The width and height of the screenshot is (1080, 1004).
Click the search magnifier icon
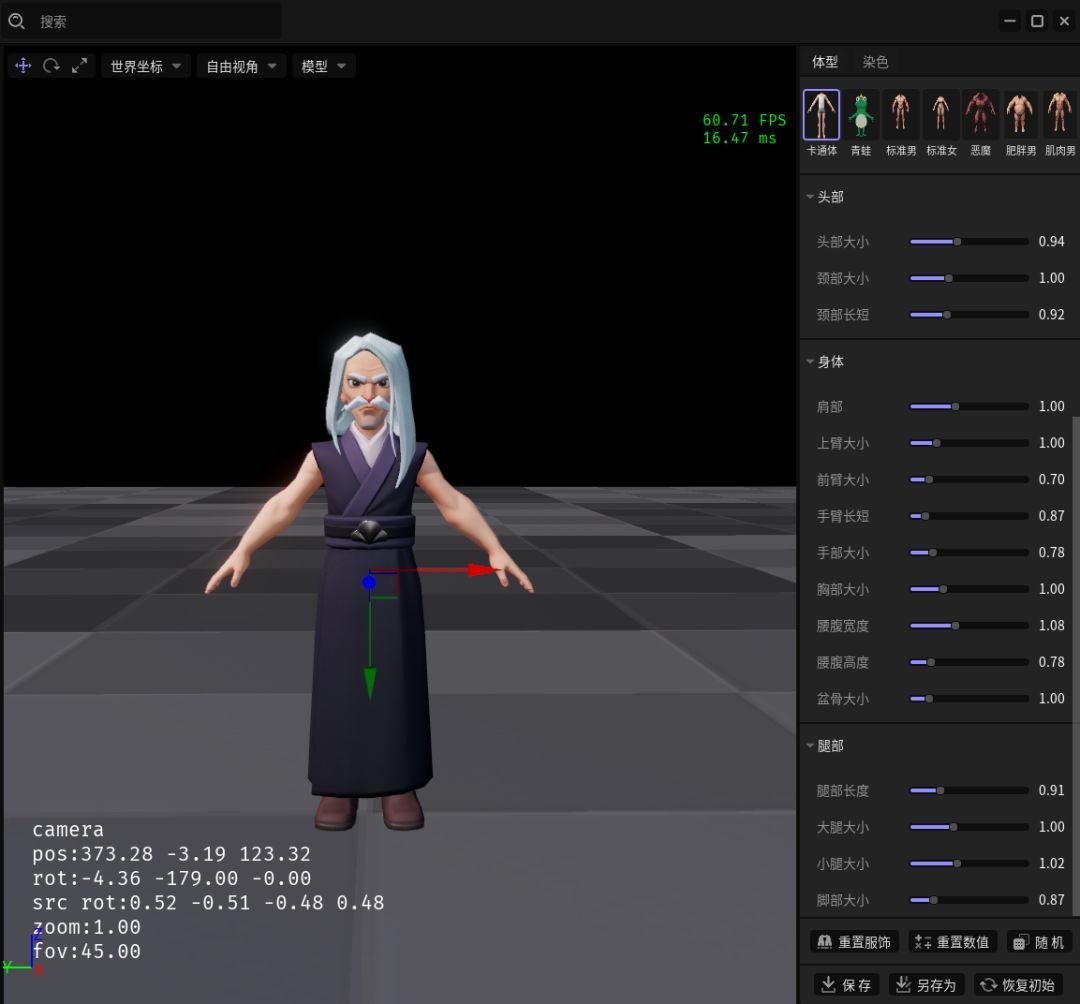(x=17, y=21)
